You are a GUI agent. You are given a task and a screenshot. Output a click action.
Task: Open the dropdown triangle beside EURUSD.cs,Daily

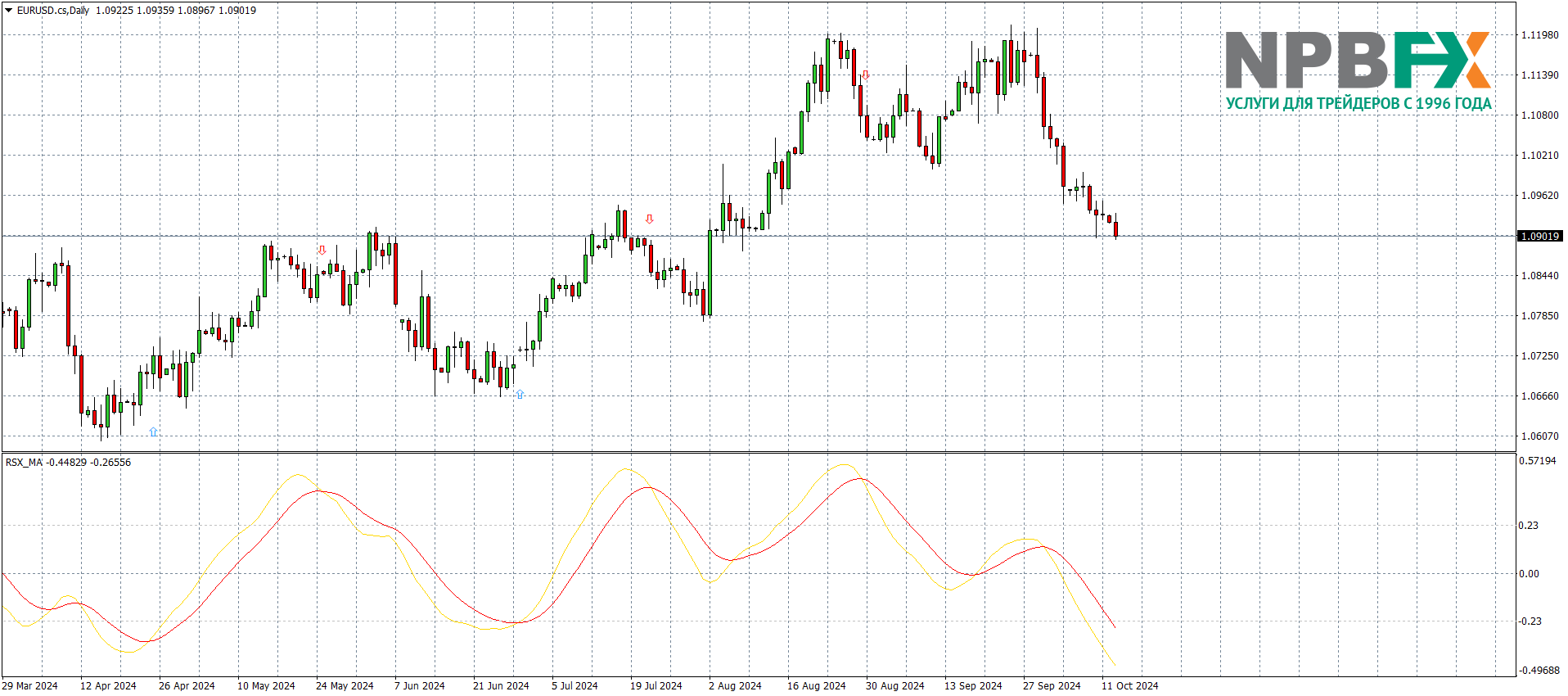8,11
